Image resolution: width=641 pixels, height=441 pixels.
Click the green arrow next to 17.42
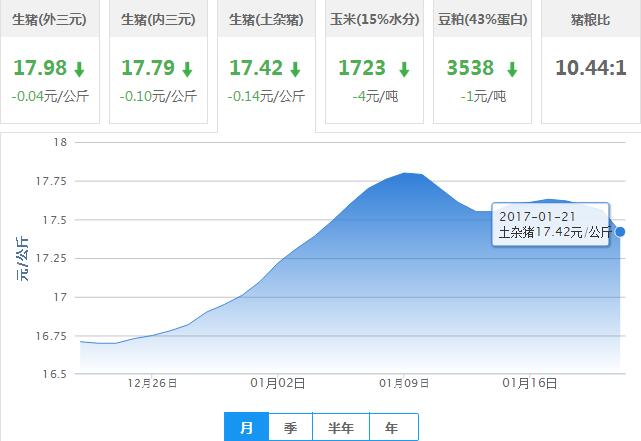point(294,70)
